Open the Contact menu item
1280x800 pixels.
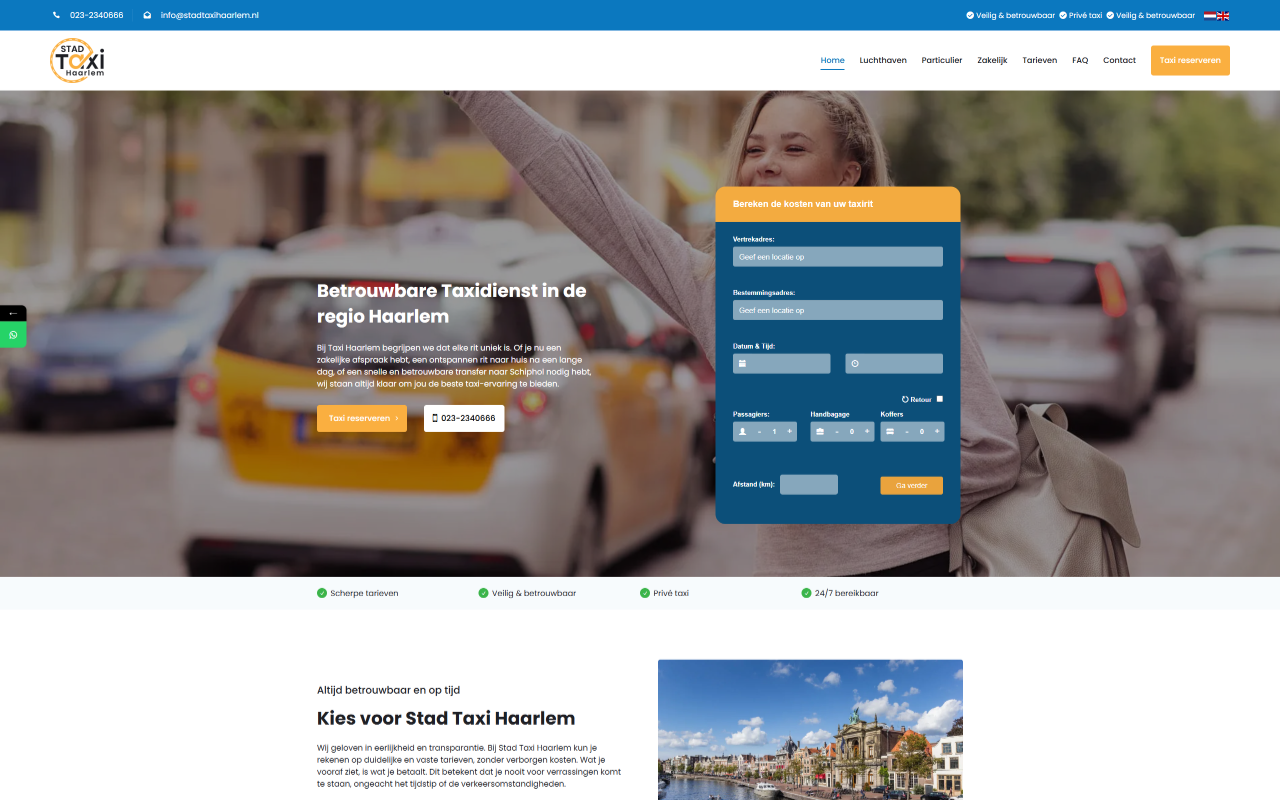(x=1119, y=60)
